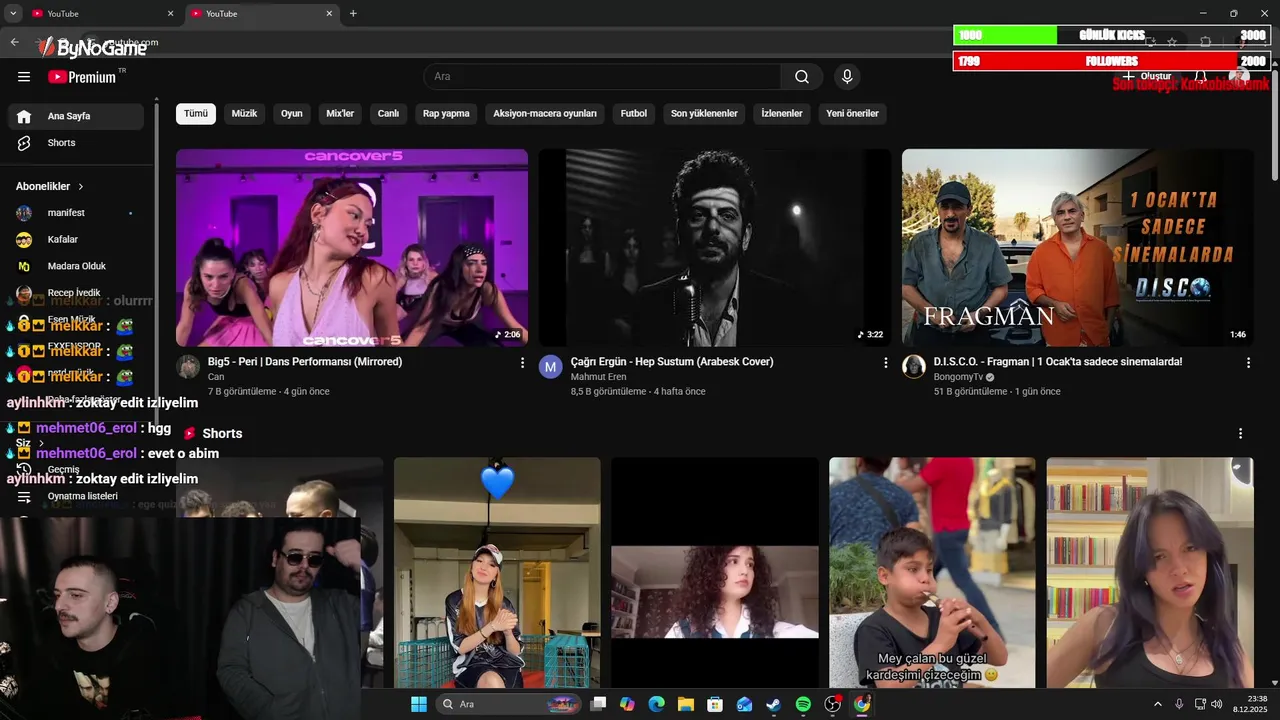Click the Chrome taskbar icon
The width and height of the screenshot is (1280, 720).
(x=862, y=704)
